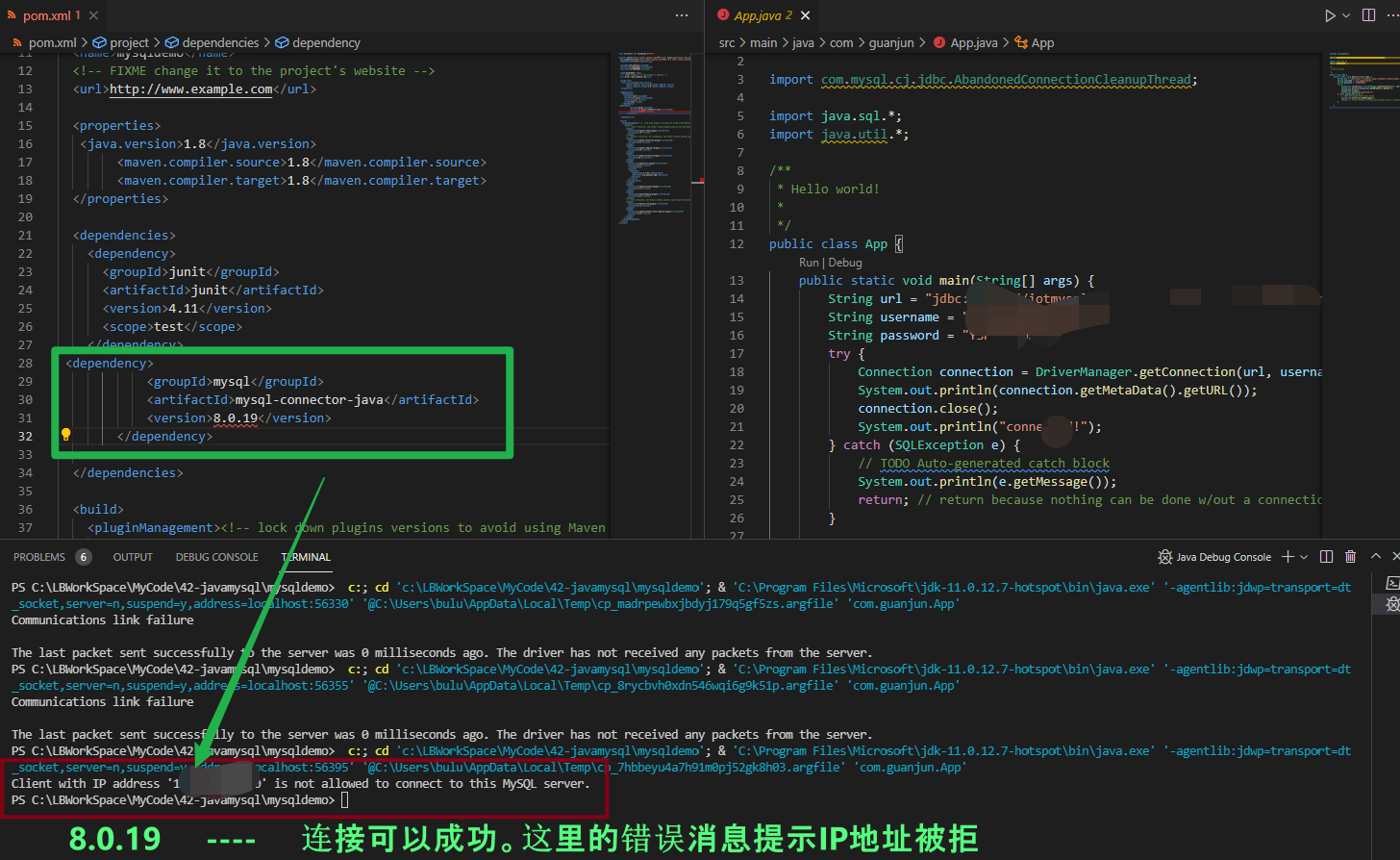Kill terminal with the trash icon
Image resolution: width=1400 pixels, height=860 pixels.
1350,557
